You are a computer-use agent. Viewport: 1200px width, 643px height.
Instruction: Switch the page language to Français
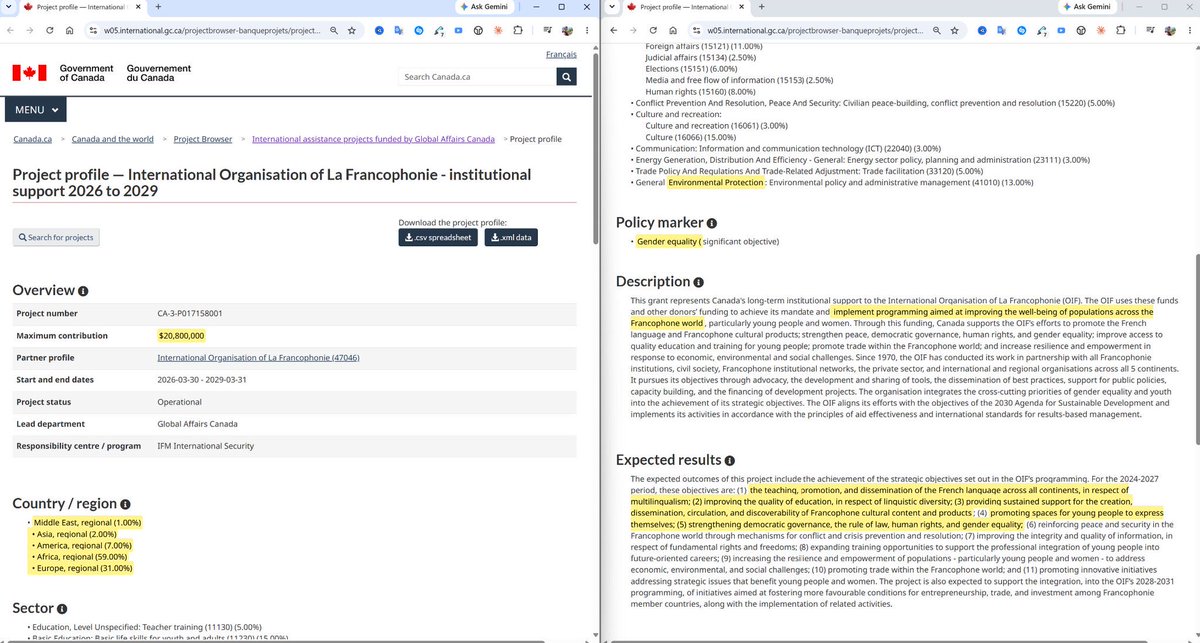[x=560, y=54]
